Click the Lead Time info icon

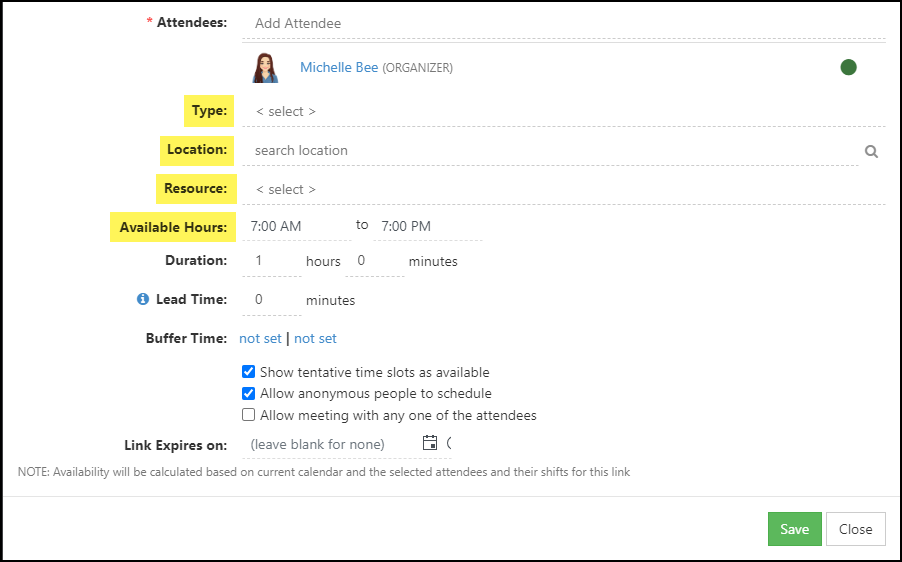[x=143, y=299]
